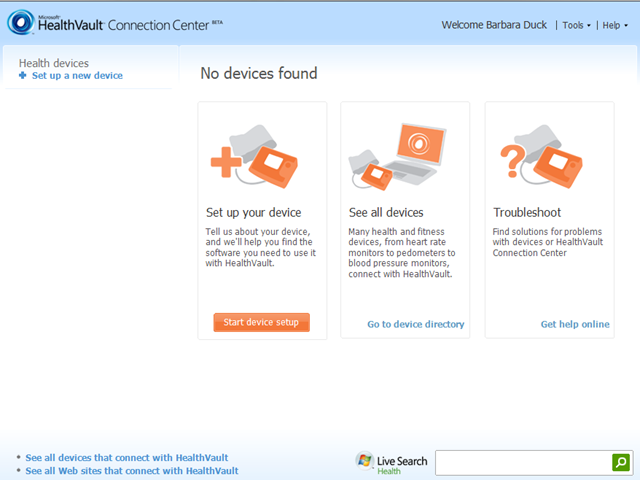Open See all devices that connect with HealthVault
This screenshot has height=480, width=640.
(x=127, y=458)
